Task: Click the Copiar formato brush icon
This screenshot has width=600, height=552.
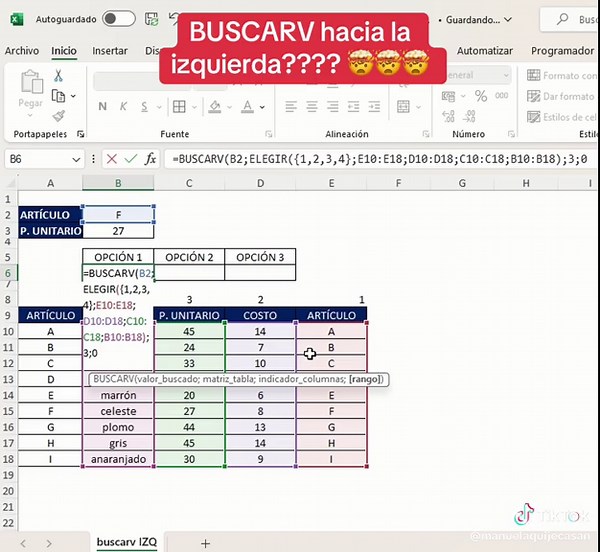Action: [x=59, y=116]
